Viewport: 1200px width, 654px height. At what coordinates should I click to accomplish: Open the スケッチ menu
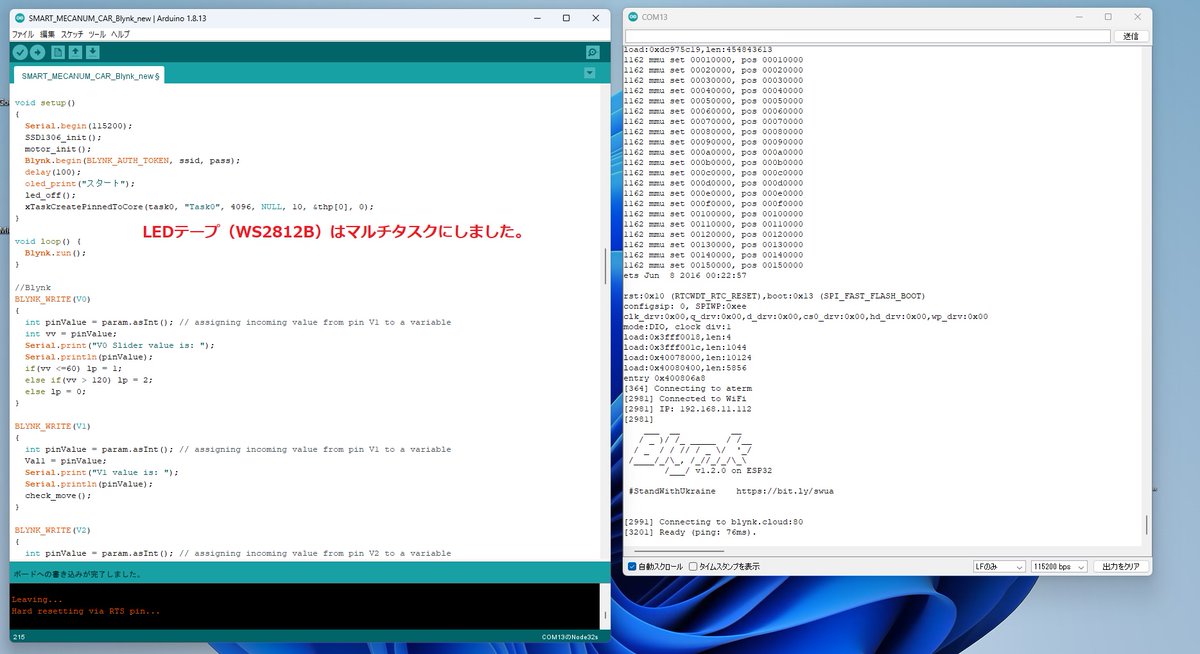coord(72,34)
